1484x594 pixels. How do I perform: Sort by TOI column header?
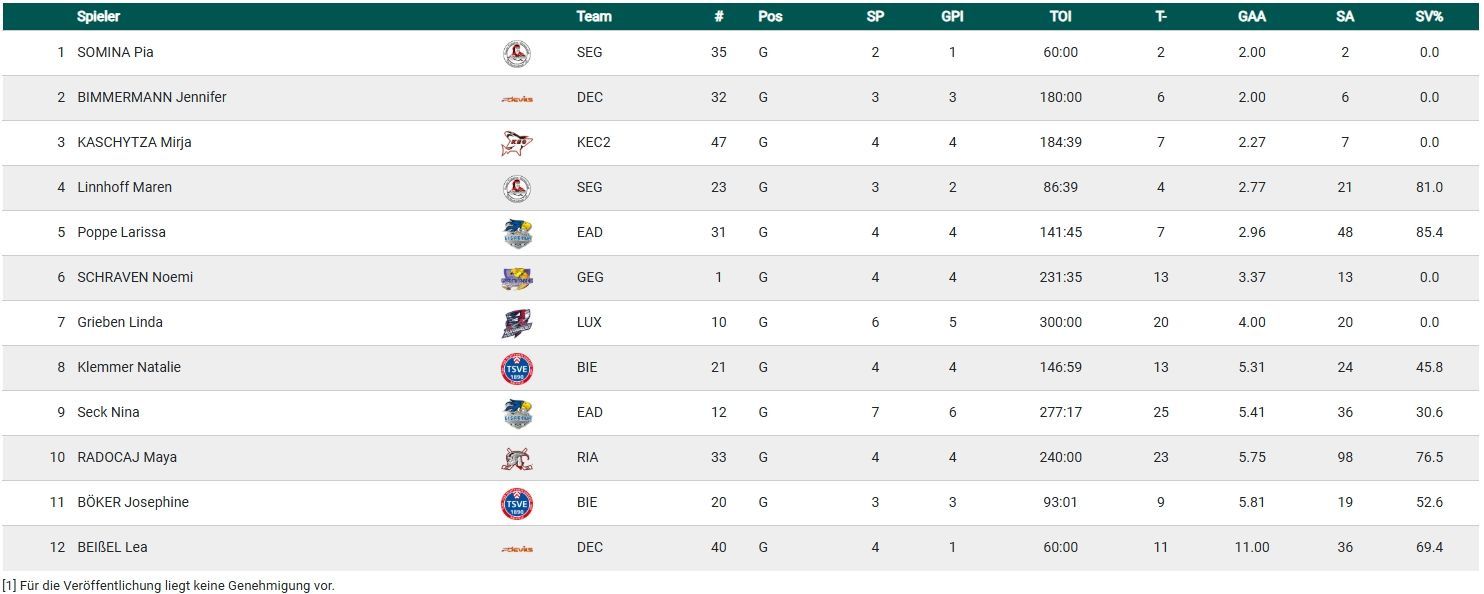point(1060,16)
